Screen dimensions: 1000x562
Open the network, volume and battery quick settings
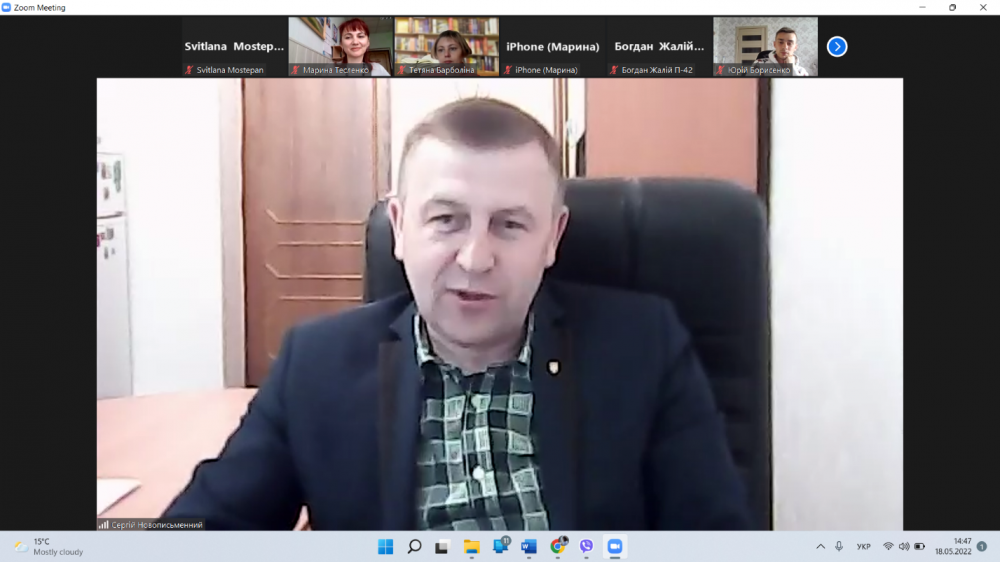pyautogui.click(x=903, y=546)
